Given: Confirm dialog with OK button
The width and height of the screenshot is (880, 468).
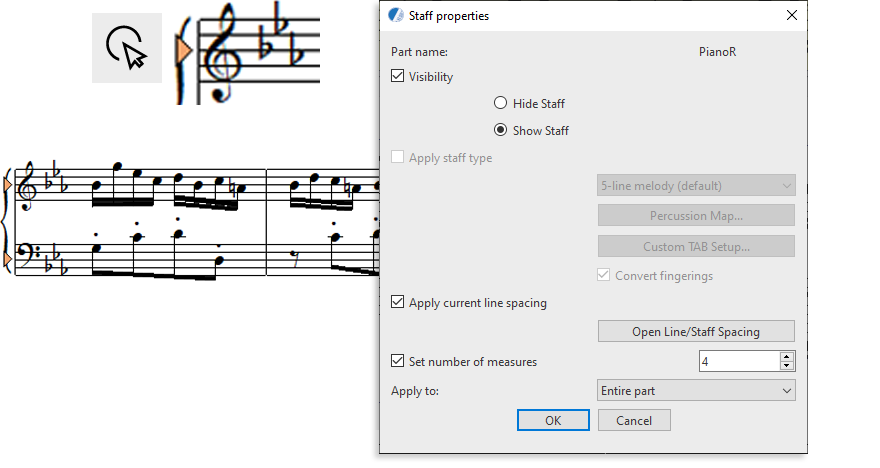Looking at the screenshot, I should click(x=553, y=420).
